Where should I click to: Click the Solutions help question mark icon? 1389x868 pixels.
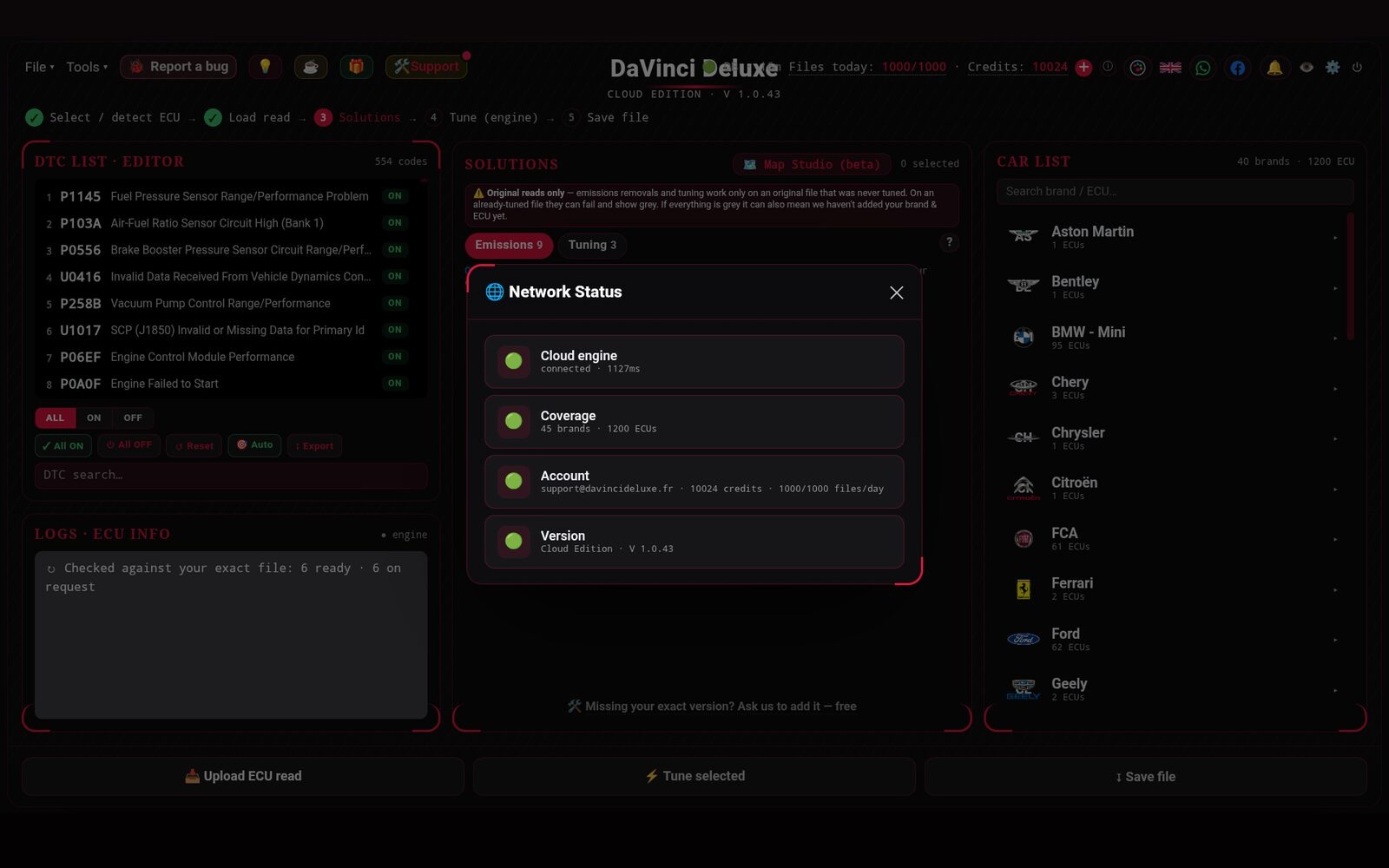pos(949,243)
